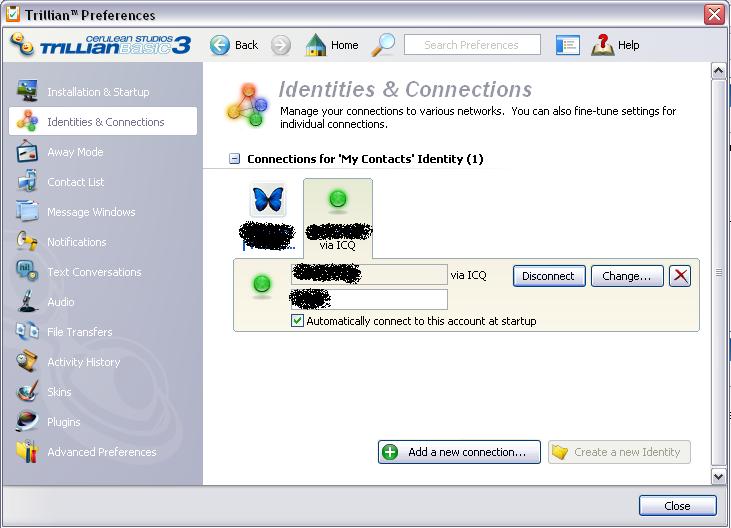Remove connection with the red X button
Screen dimensions: 731x528
coord(680,276)
